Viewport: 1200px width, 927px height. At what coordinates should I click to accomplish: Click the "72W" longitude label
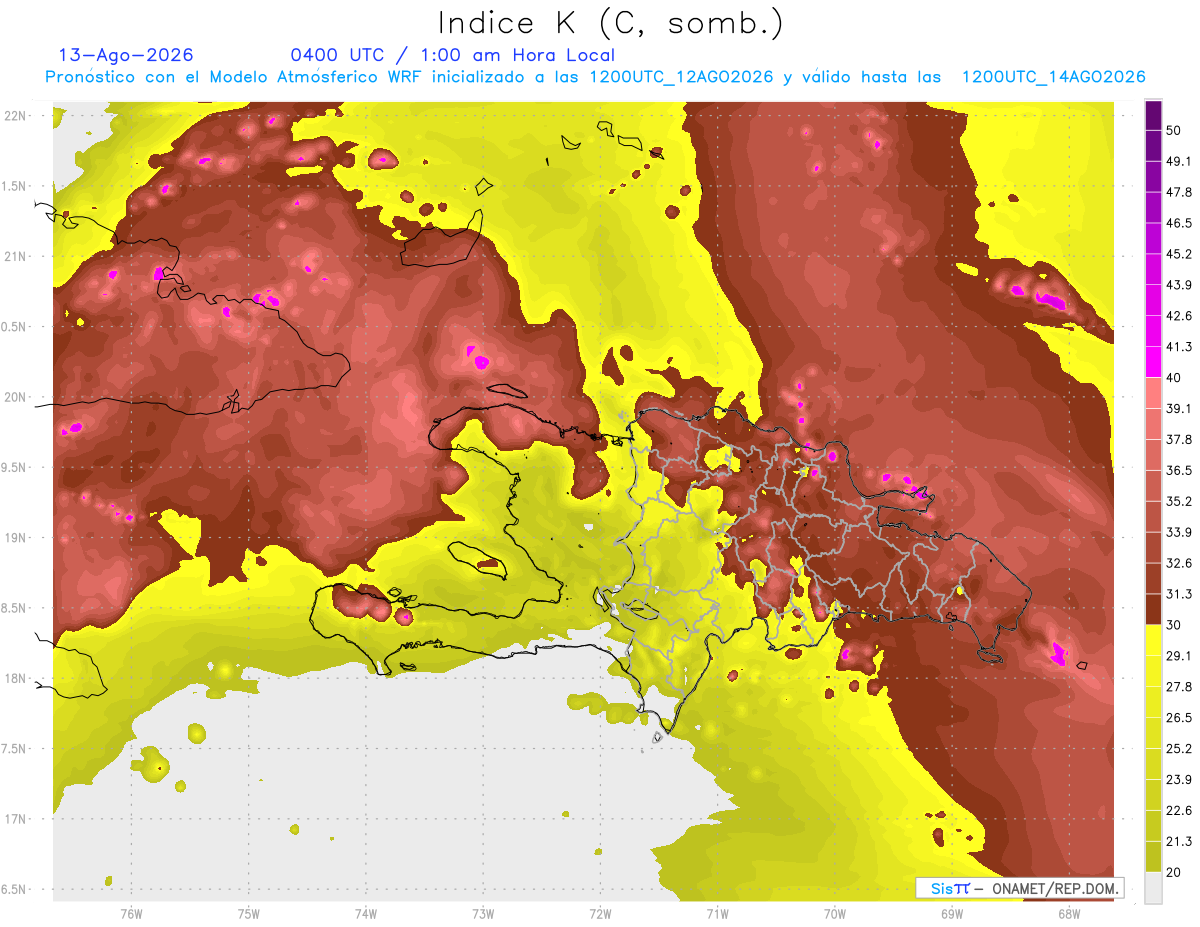600,913
